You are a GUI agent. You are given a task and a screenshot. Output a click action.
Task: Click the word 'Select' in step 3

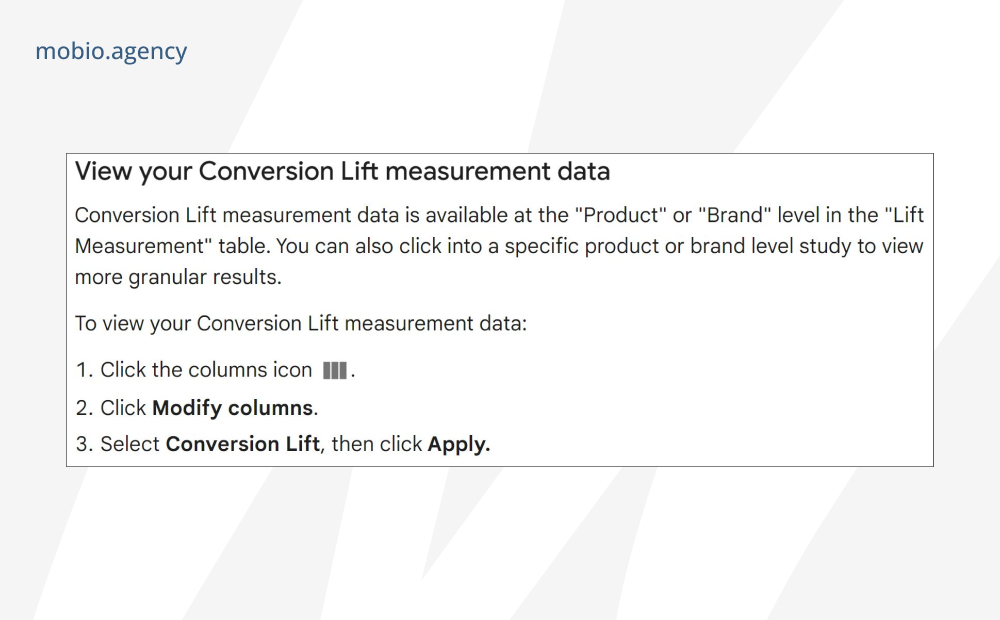pyautogui.click(x=130, y=444)
